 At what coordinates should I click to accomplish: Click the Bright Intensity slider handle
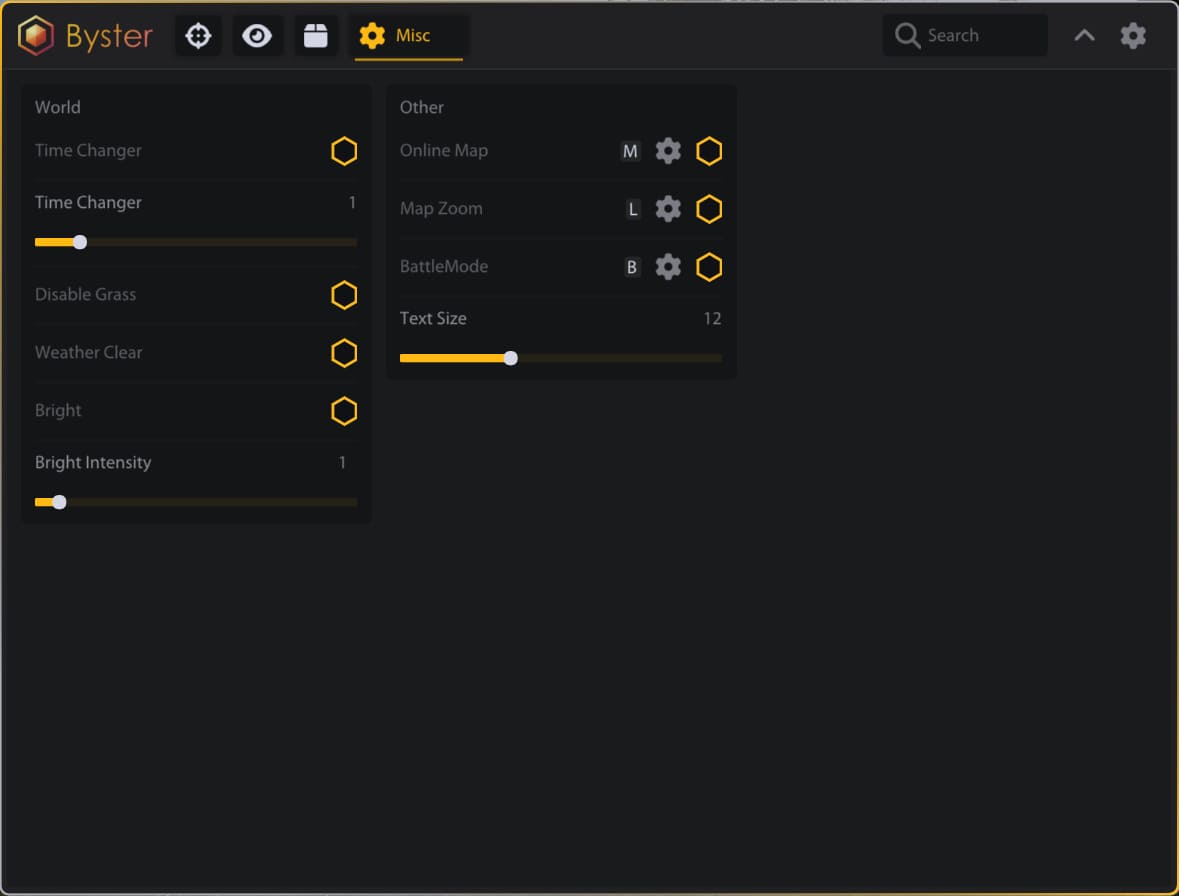pyautogui.click(x=59, y=502)
